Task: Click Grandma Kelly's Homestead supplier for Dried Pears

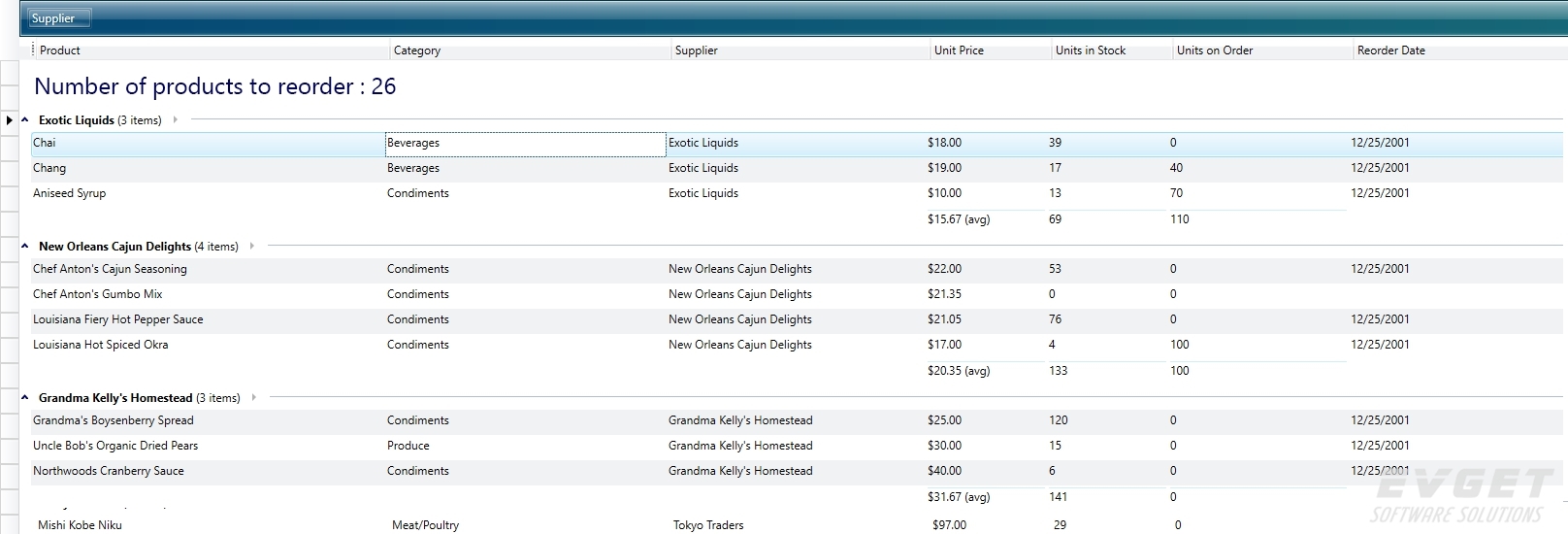Action: tap(740, 447)
